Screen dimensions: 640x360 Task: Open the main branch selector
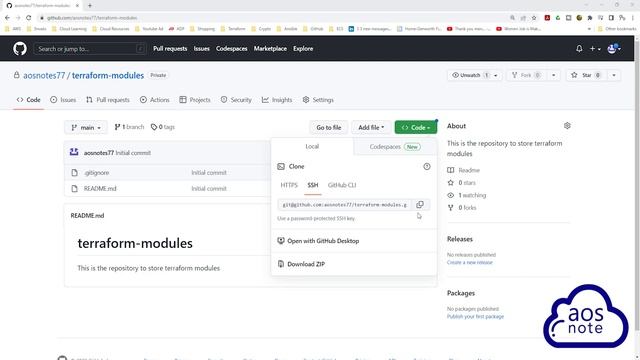click(x=86, y=127)
